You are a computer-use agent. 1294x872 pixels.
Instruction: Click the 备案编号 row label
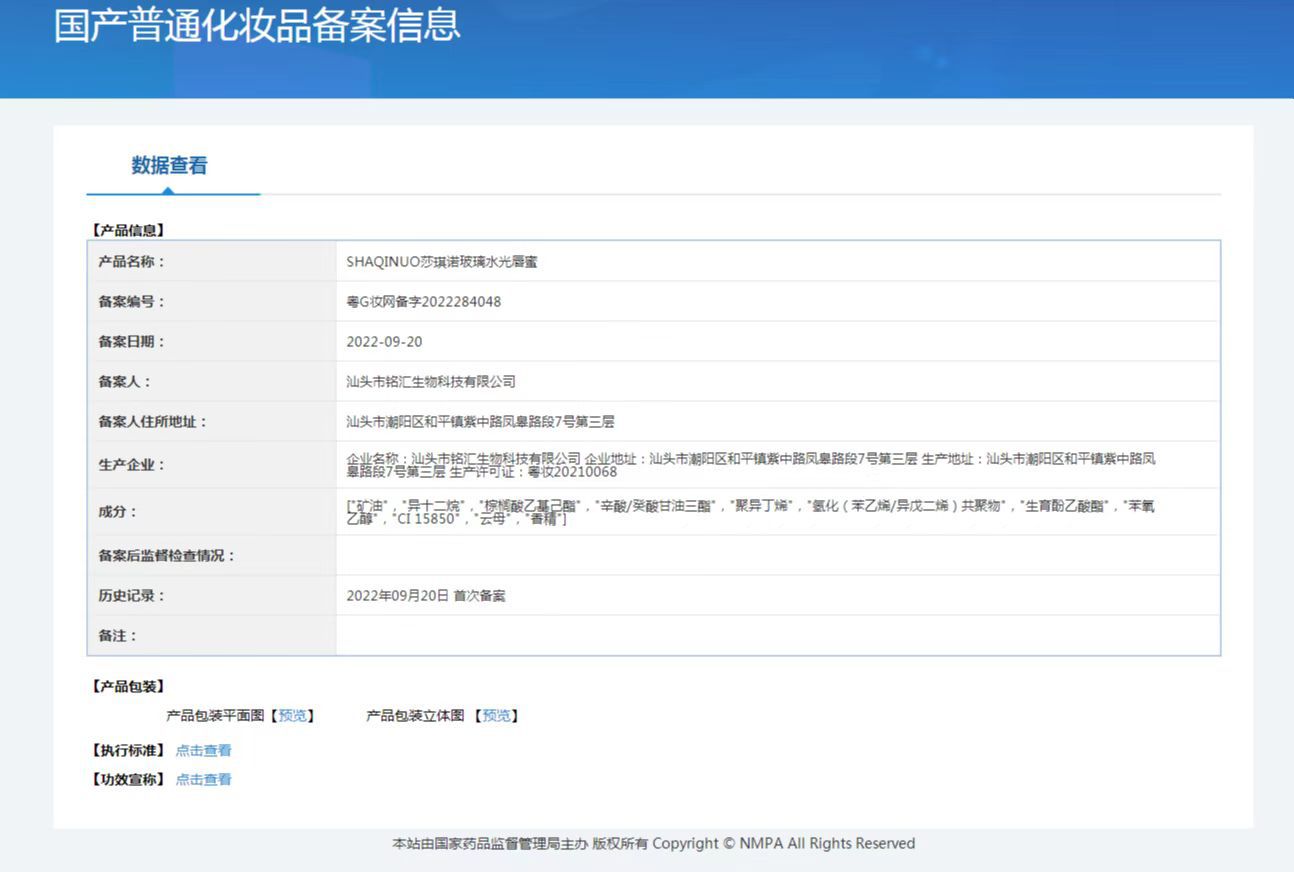pyautogui.click(x=131, y=302)
